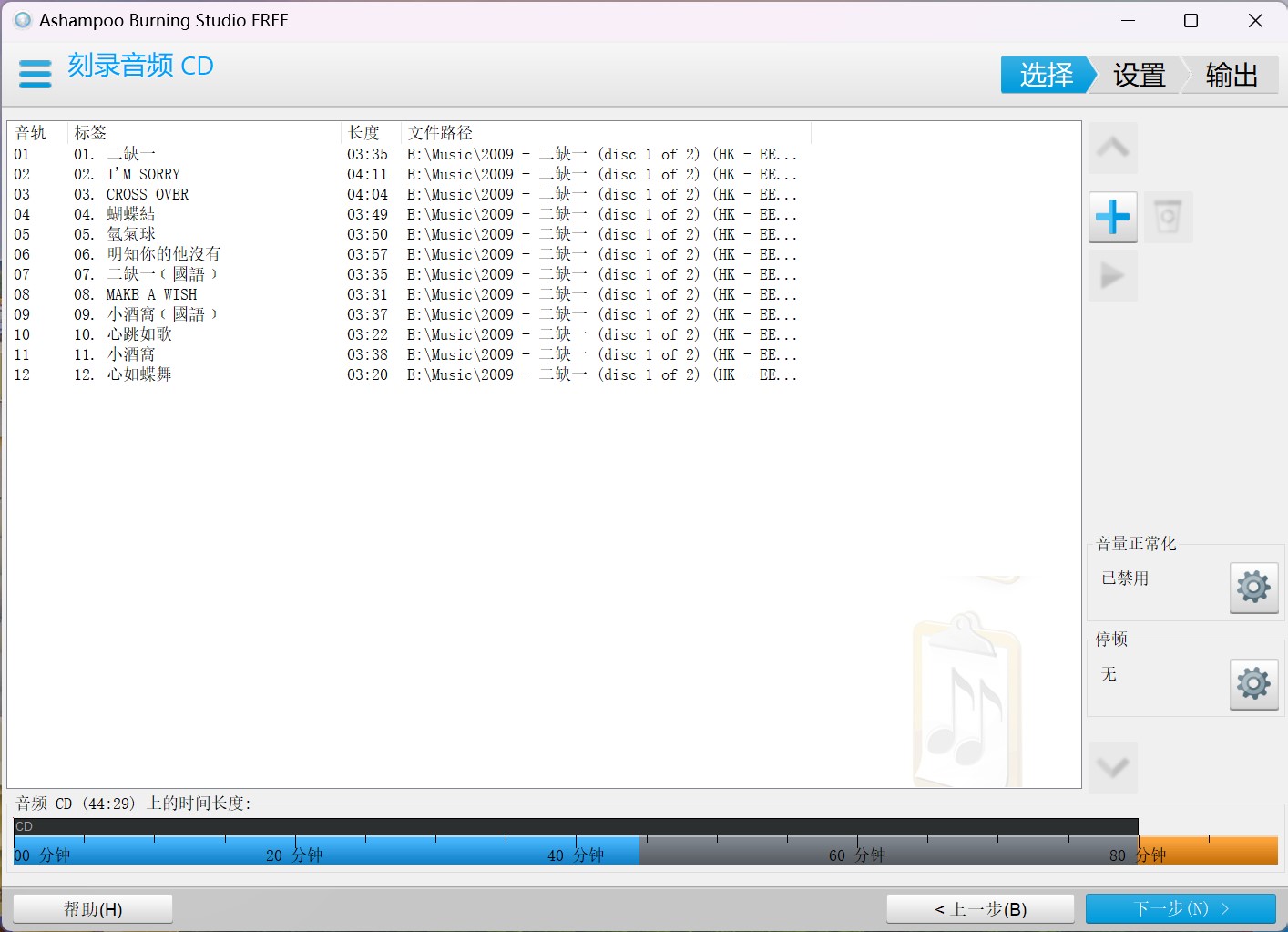Open pause (停顿) settings gear

click(x=1254, y=683)
